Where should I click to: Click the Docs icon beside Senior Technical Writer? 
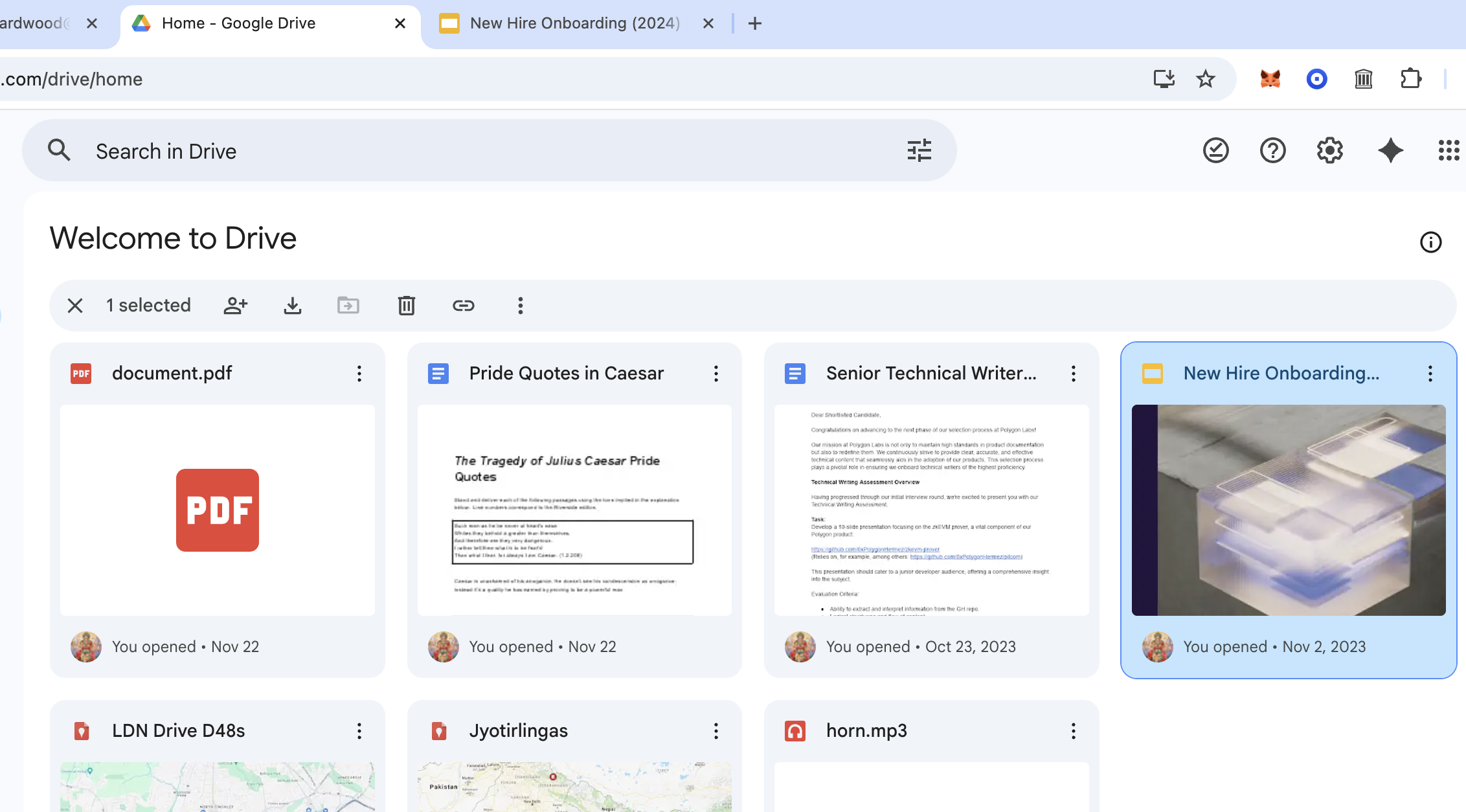coord(795,374)
